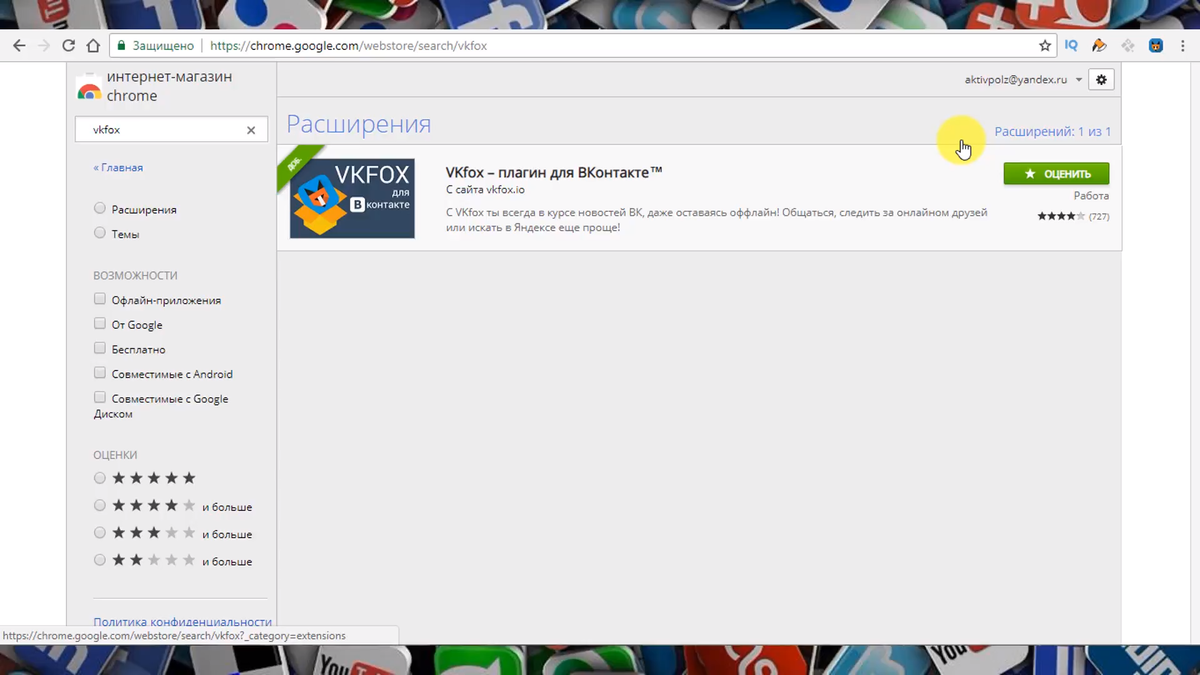Enable Совместимые с Android filter

(99, 373)
